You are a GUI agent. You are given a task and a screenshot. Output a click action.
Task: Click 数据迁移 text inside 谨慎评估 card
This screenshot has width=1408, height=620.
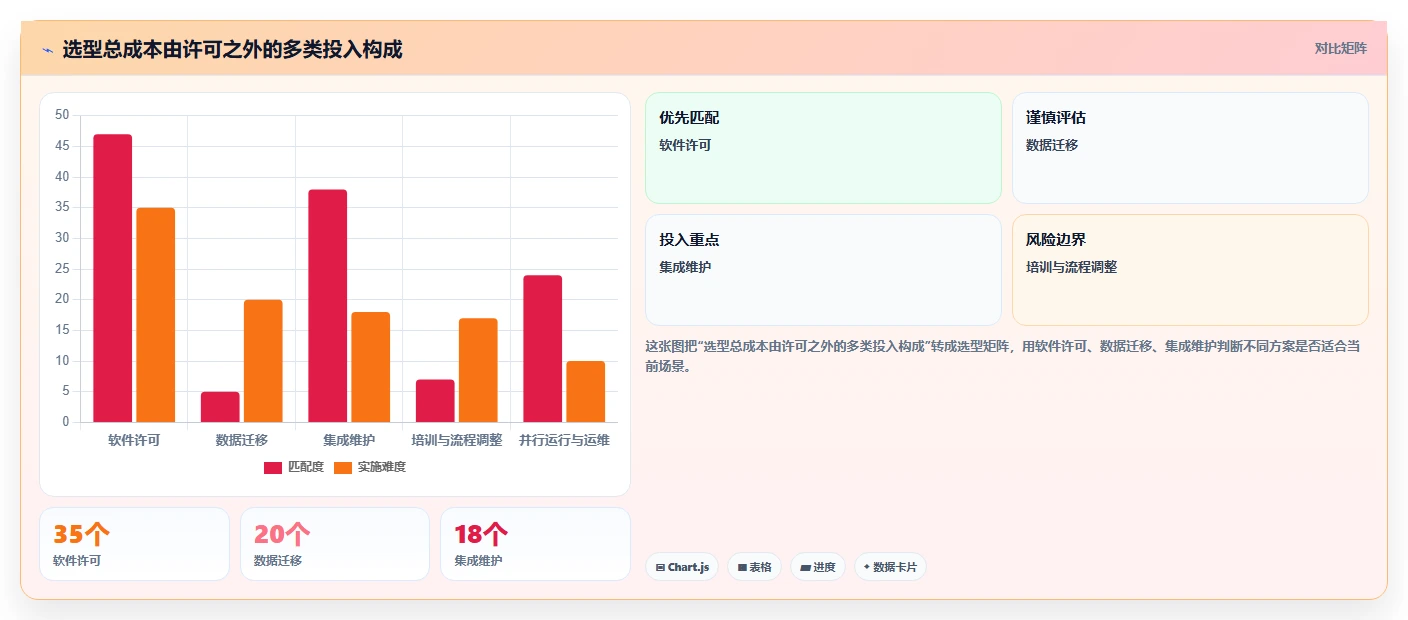click(1052, 145)
